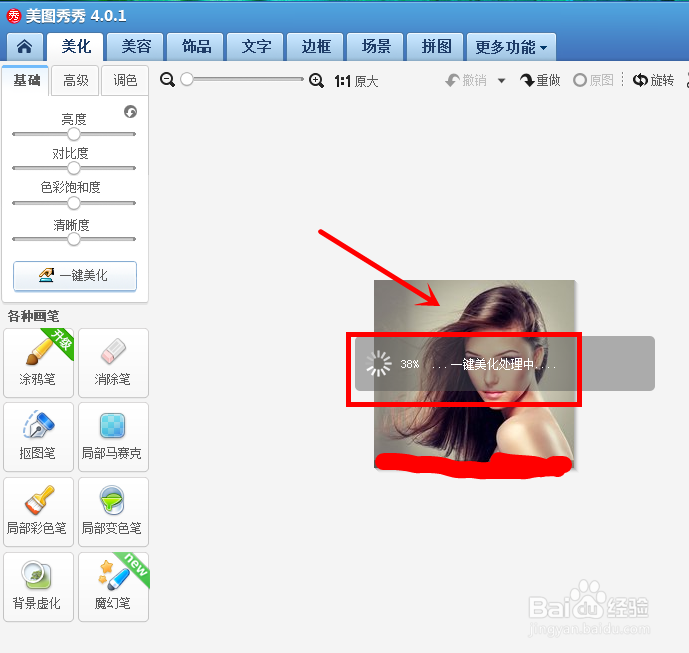Expand the undo history dropdown arrow
This screenshot has height=653, width=689.
tap(501, 81)
